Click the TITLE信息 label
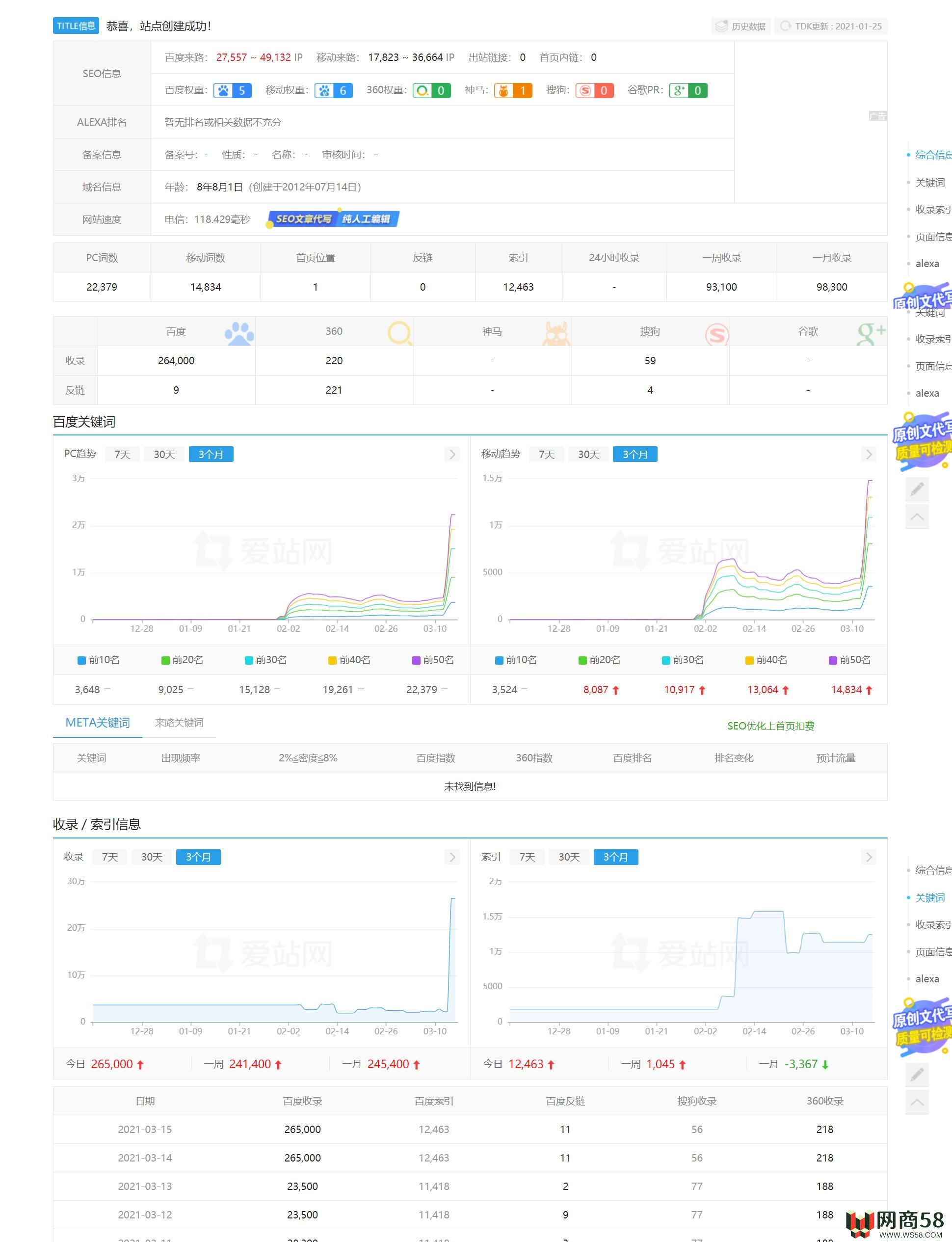The width and height of the screenshot is (952, 1242). click(x=76, y=26)
